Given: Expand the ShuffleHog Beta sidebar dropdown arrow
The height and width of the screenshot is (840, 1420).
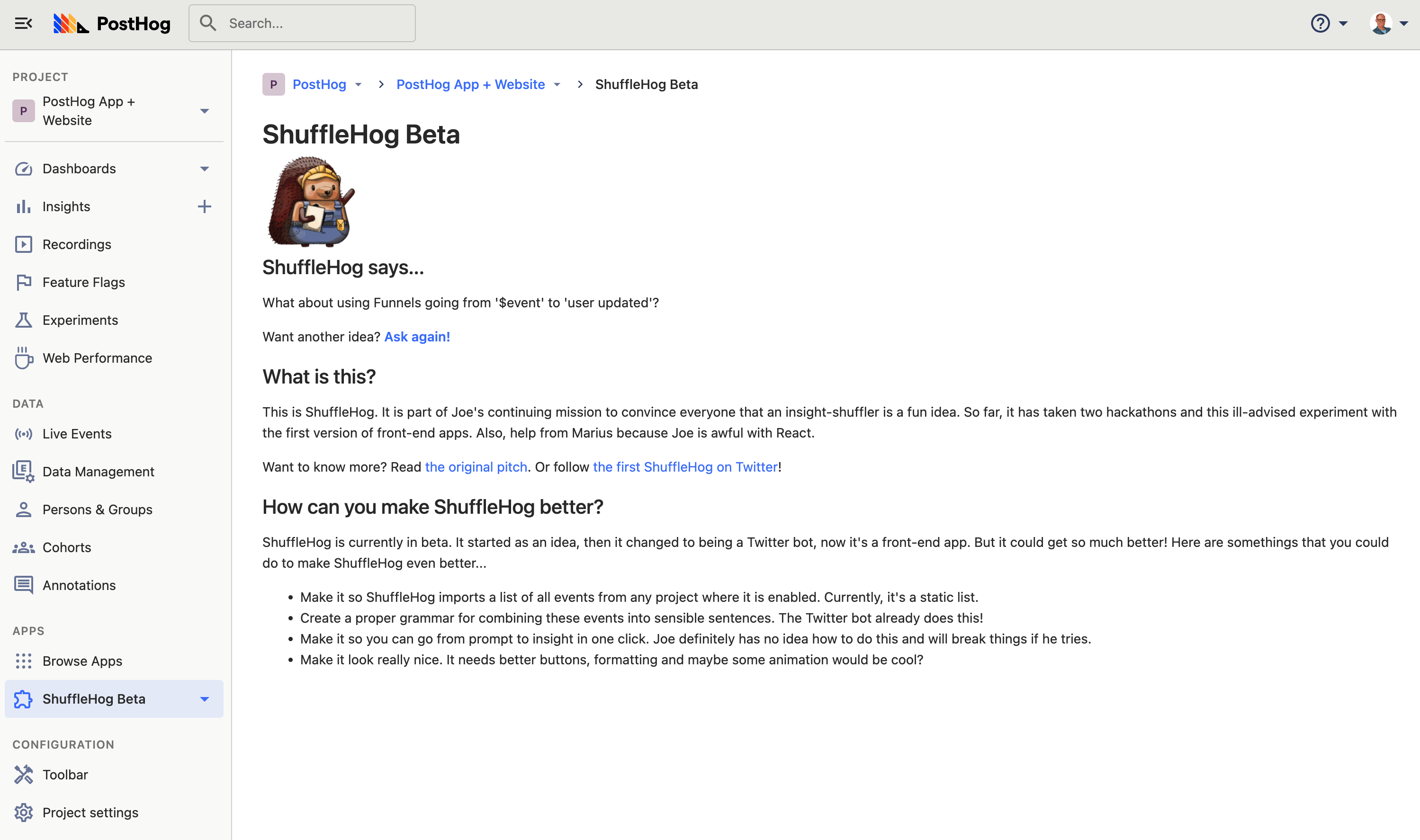Looking at the screenshot, I should (x=205, y=699).
